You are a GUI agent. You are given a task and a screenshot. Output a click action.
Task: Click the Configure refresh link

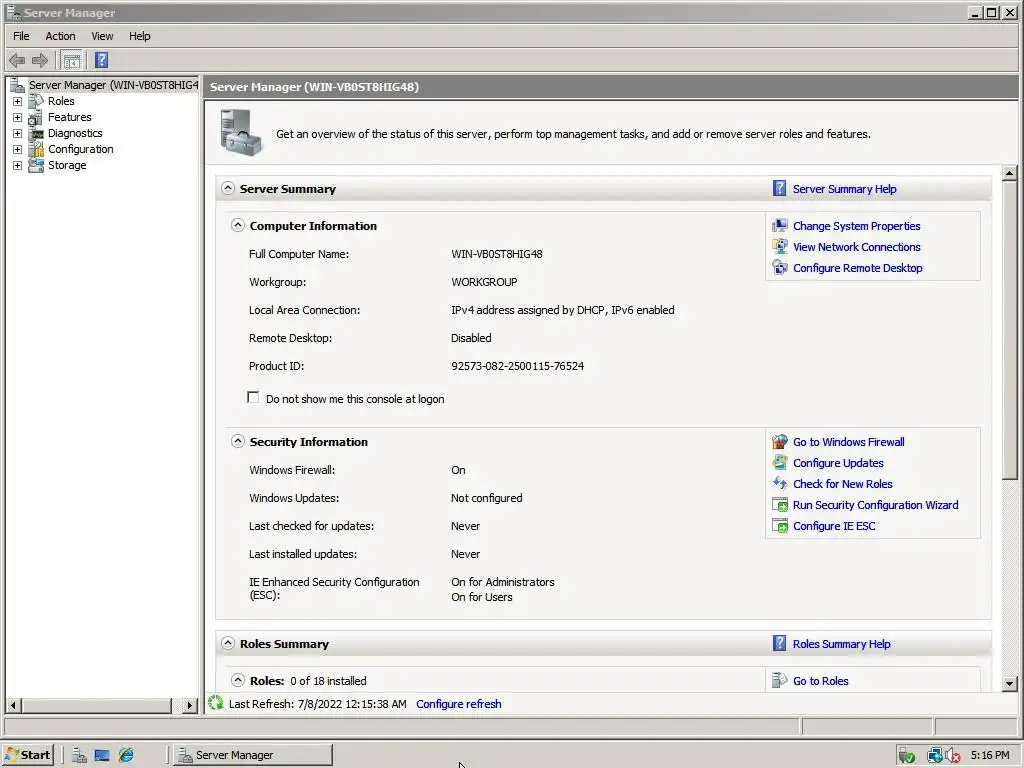tap(458, 704)
